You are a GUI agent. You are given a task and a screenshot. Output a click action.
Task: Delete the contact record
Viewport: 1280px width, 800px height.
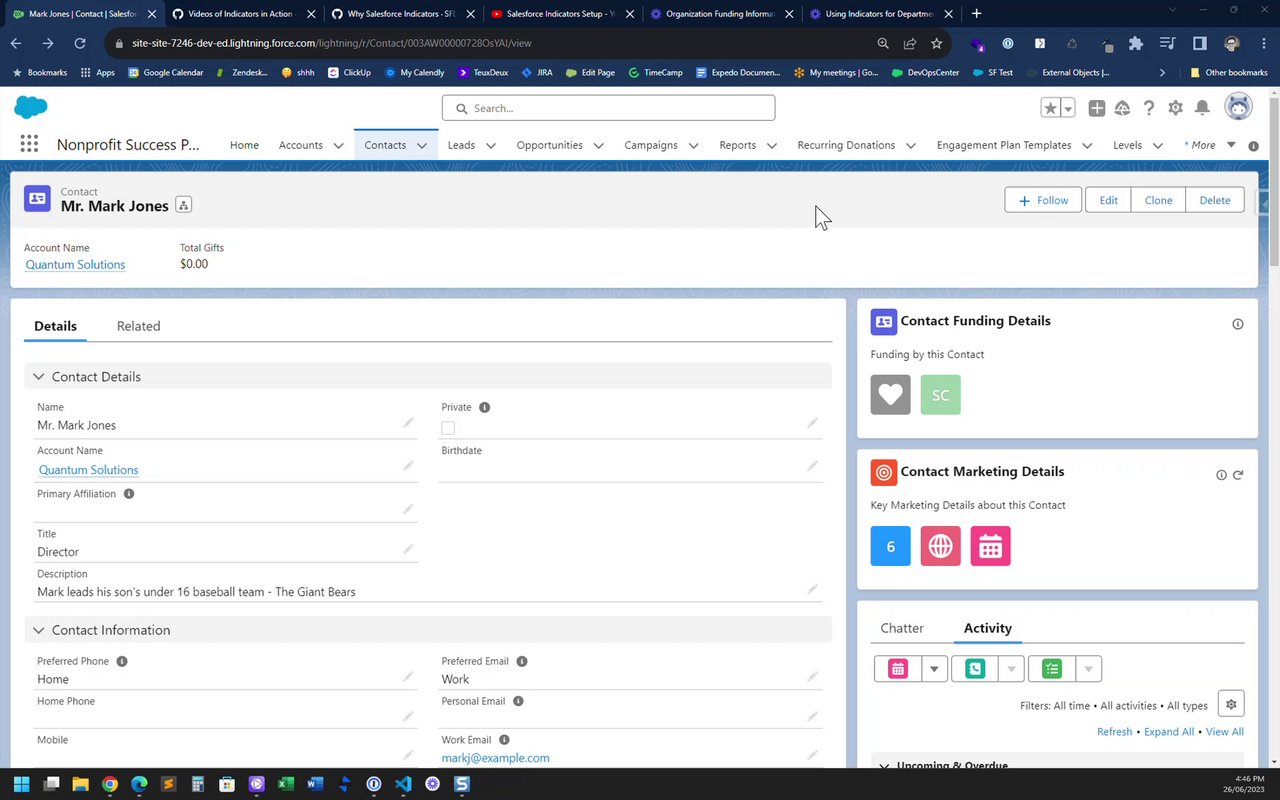pyautogui.click(x=1215, y=200)
